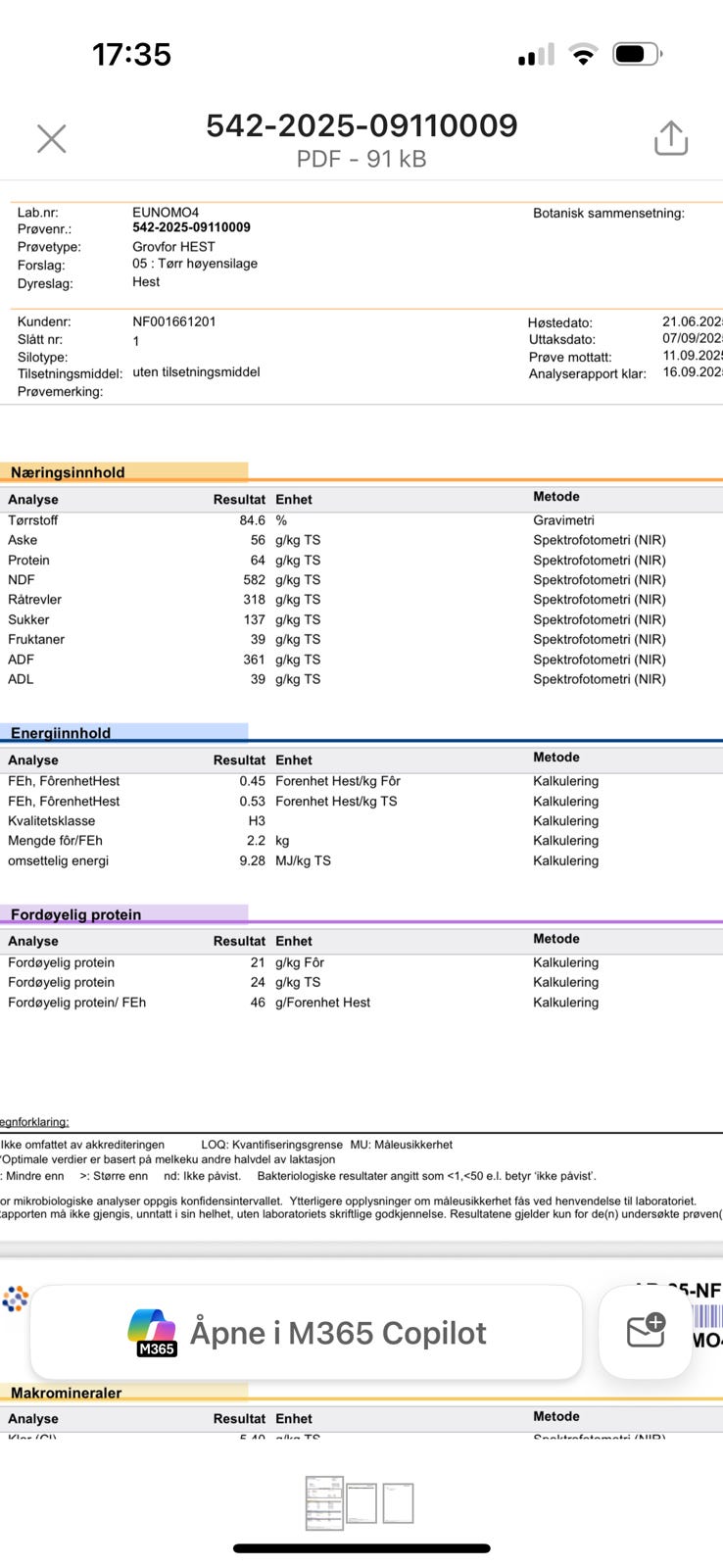Tap the mail compose icon button

click(646, 1331)
